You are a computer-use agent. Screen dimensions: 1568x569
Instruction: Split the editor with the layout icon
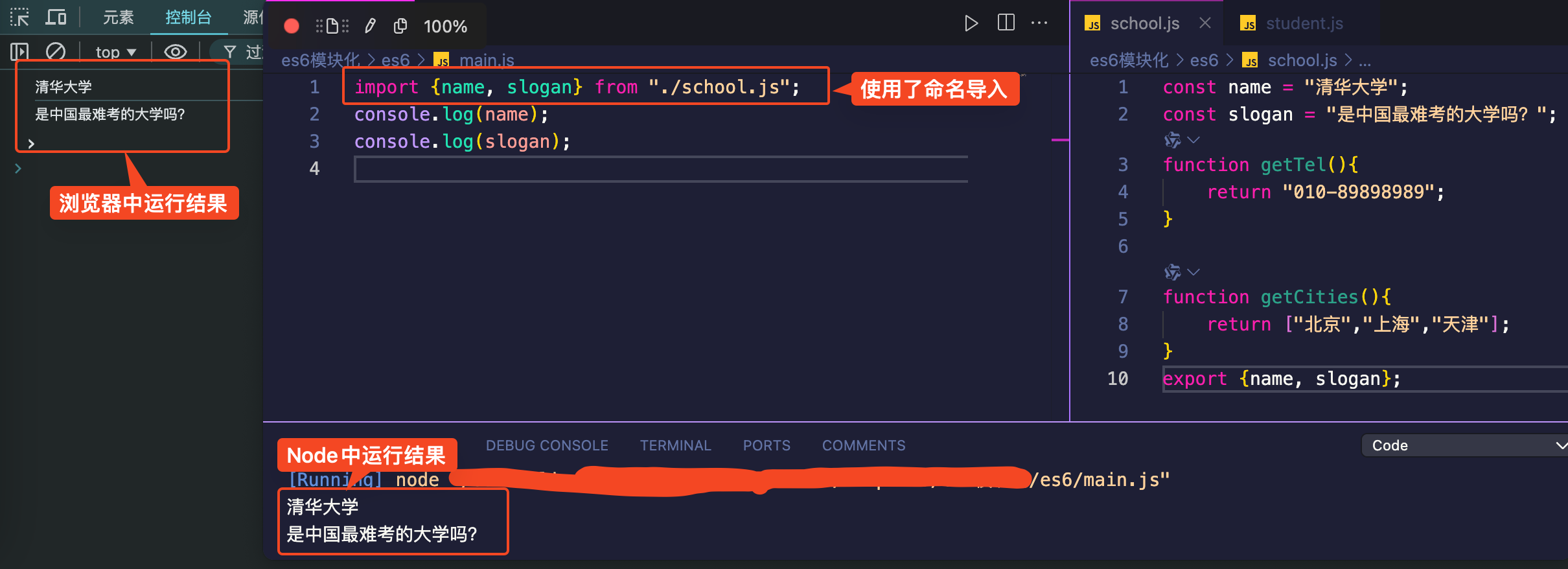point(1006,23)
